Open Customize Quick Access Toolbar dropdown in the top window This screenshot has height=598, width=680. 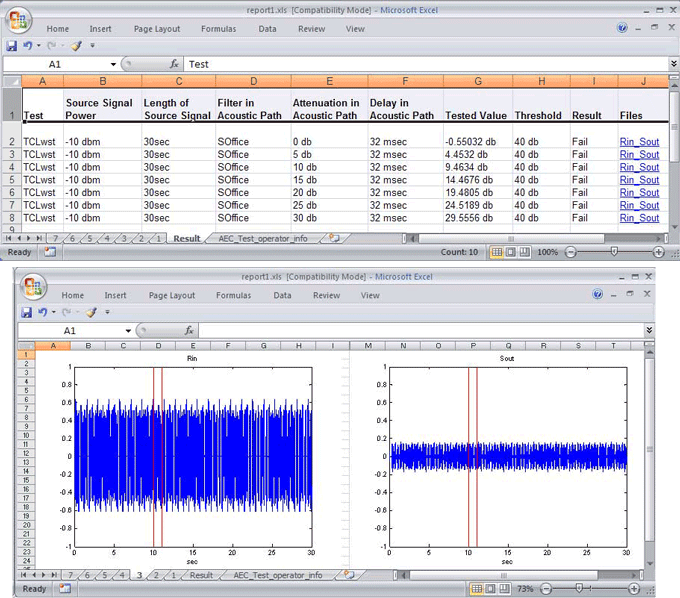pos(92,46)
